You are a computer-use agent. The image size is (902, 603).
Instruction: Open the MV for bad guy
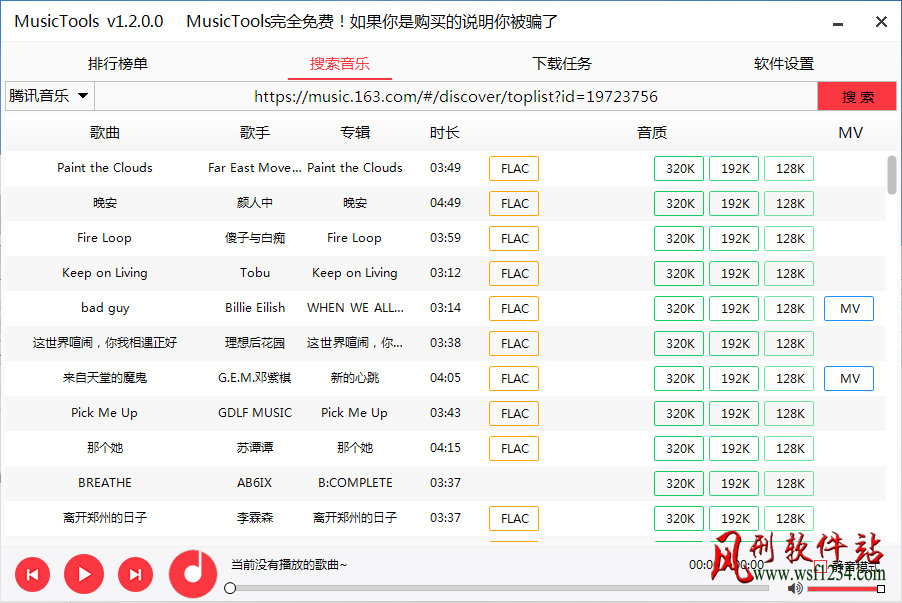click(849, 308)
